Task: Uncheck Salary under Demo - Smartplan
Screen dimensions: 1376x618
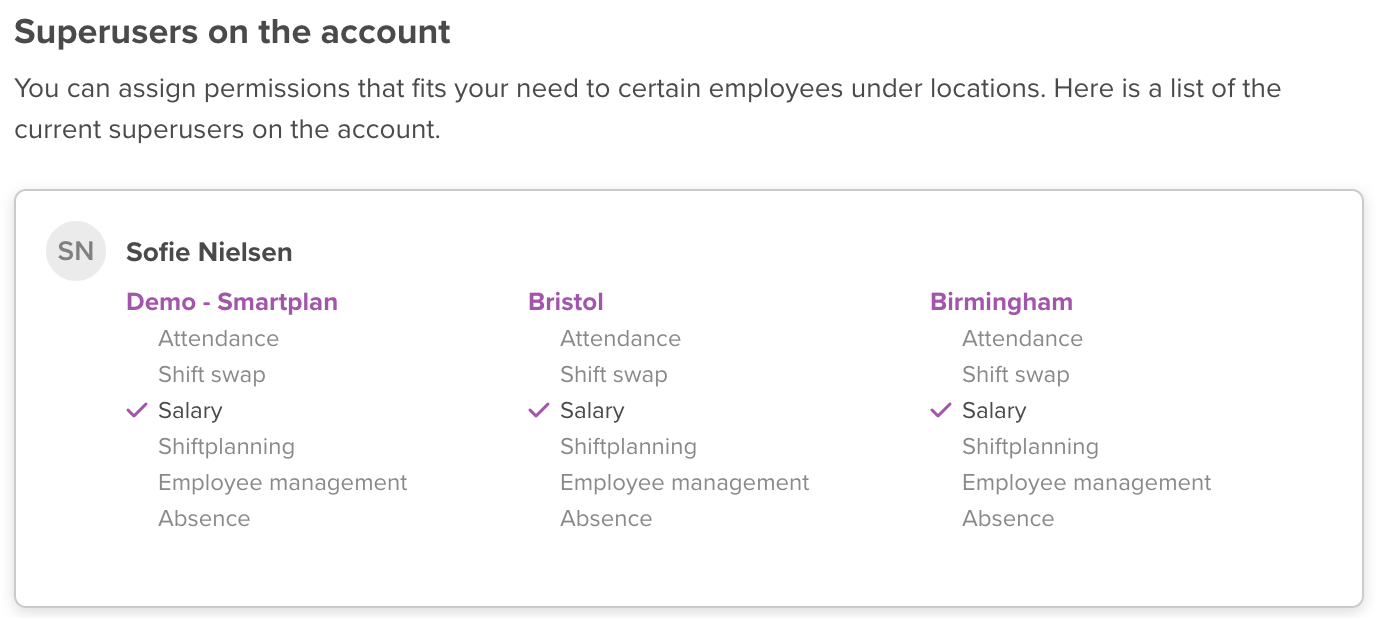Action: (x=190, y=411)
